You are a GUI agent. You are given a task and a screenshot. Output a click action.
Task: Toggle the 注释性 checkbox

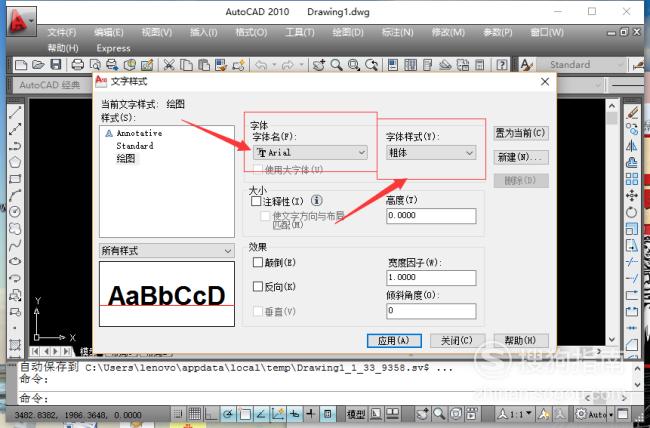point(256,202)
